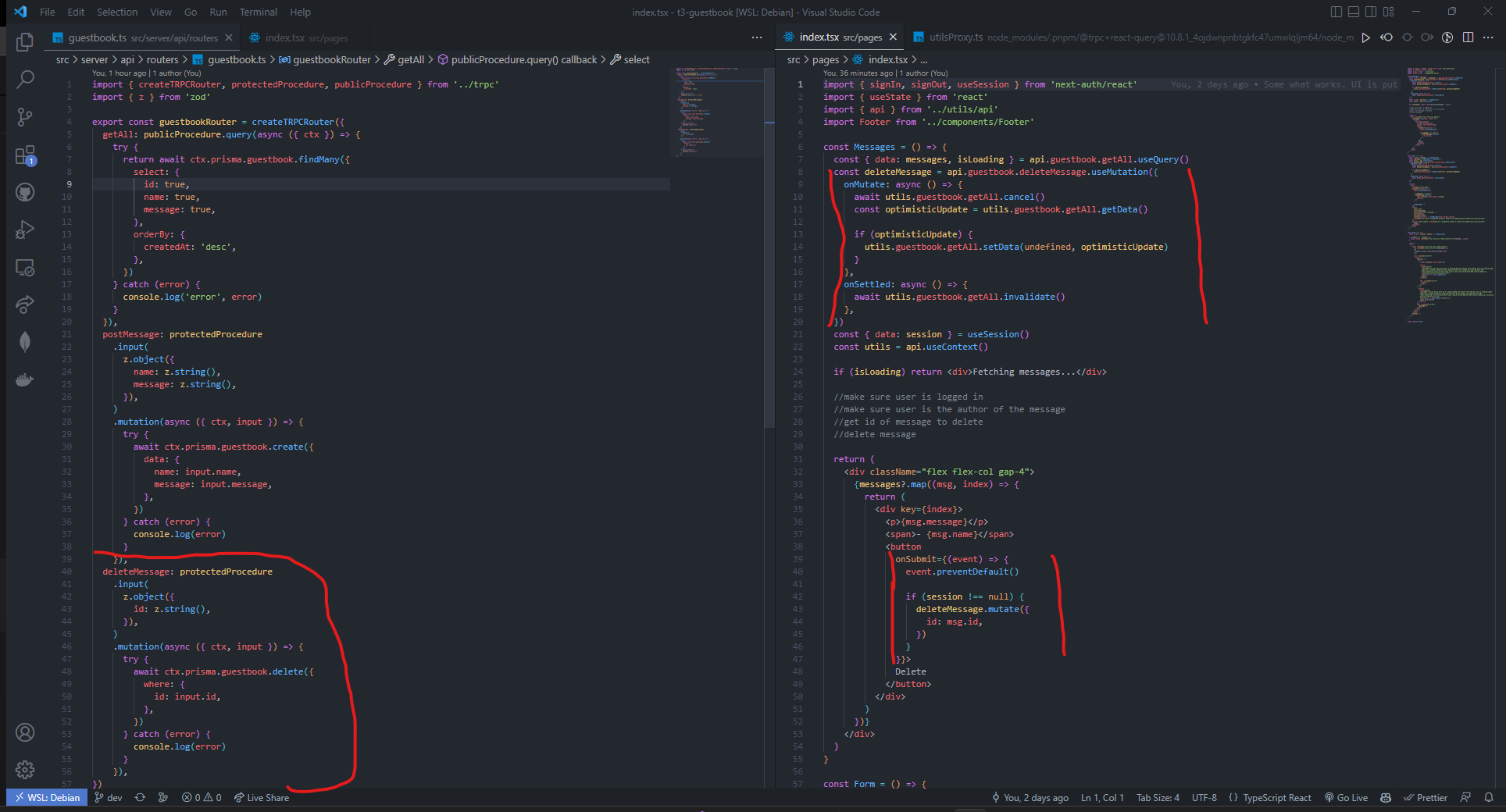The height and width of the screenshot is (812, 1506).
Task: Open the notifications bell
Action: 1489,798
